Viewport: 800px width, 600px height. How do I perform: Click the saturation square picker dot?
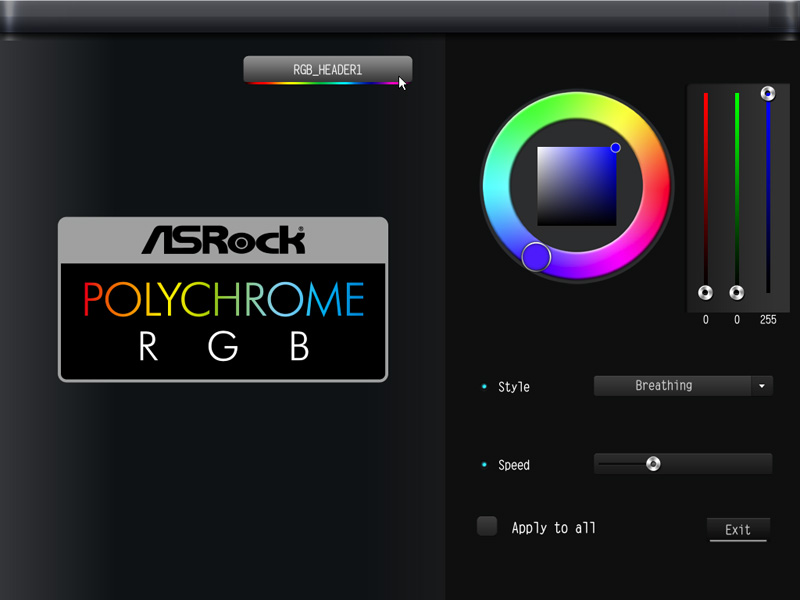tap(615, 147)
